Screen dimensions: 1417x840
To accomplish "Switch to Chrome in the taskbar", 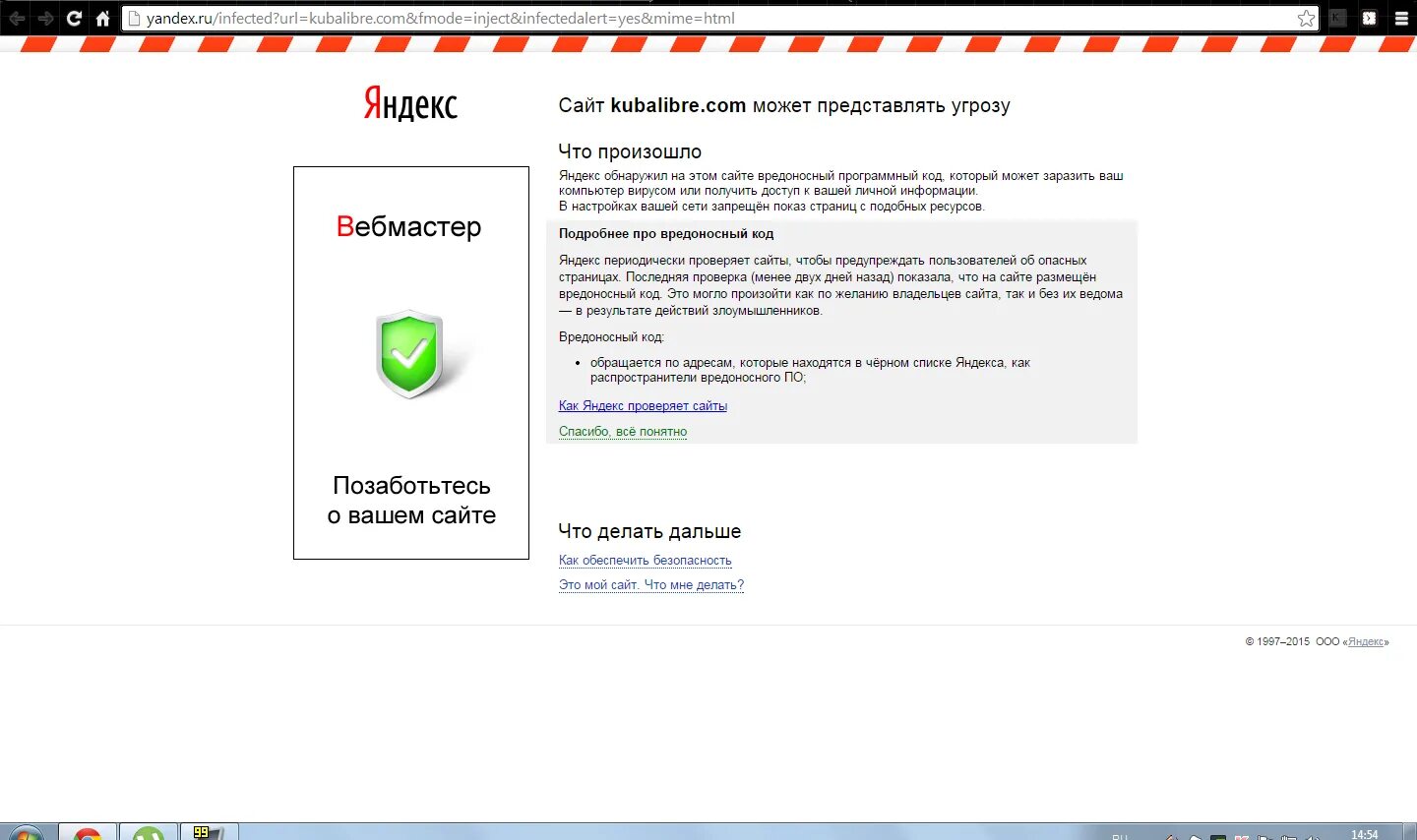I will (x=88, y=833).
